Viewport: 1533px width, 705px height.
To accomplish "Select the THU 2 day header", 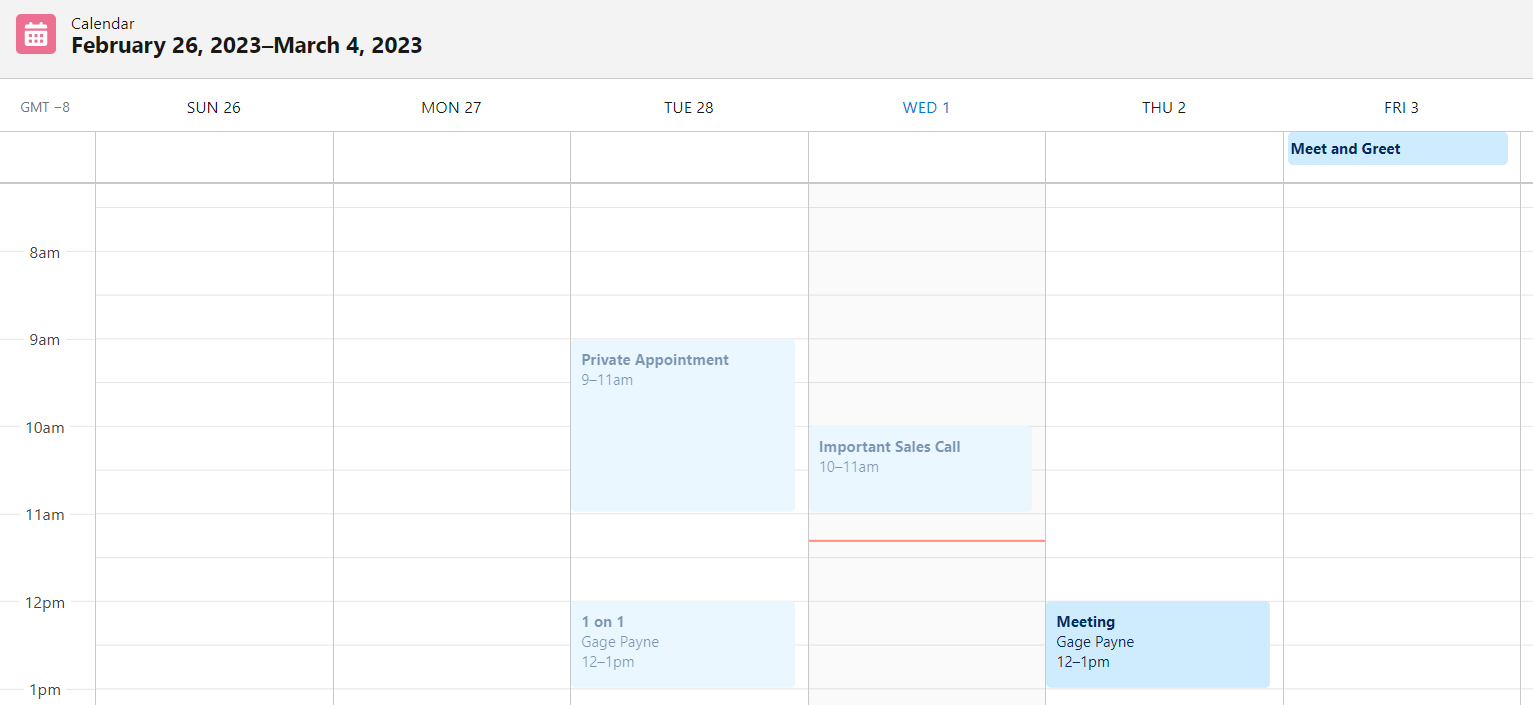I will pyautogui.click(x=1164, y=107).
